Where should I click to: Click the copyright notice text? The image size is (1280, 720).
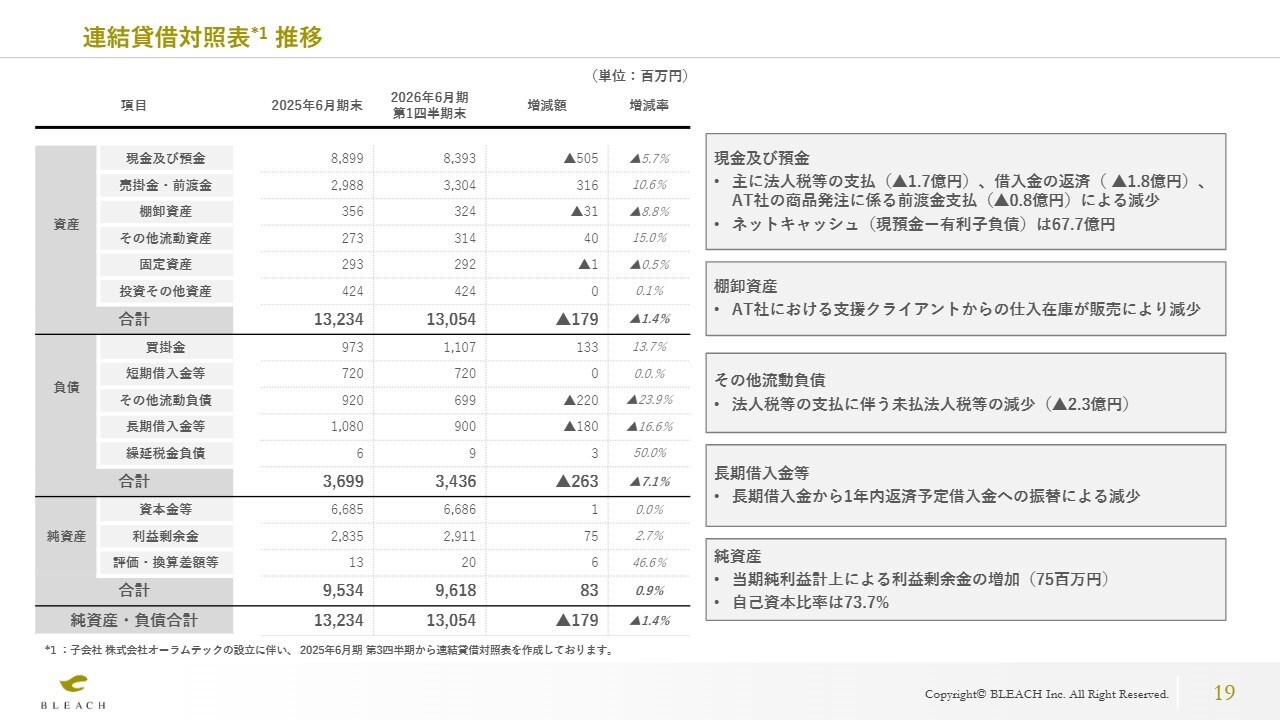[1046, 694]
